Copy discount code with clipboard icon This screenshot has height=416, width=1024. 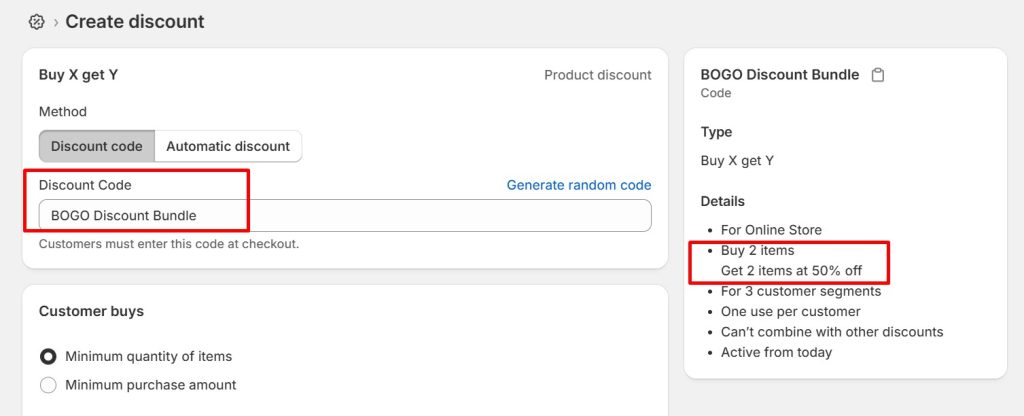coord(878,75)
